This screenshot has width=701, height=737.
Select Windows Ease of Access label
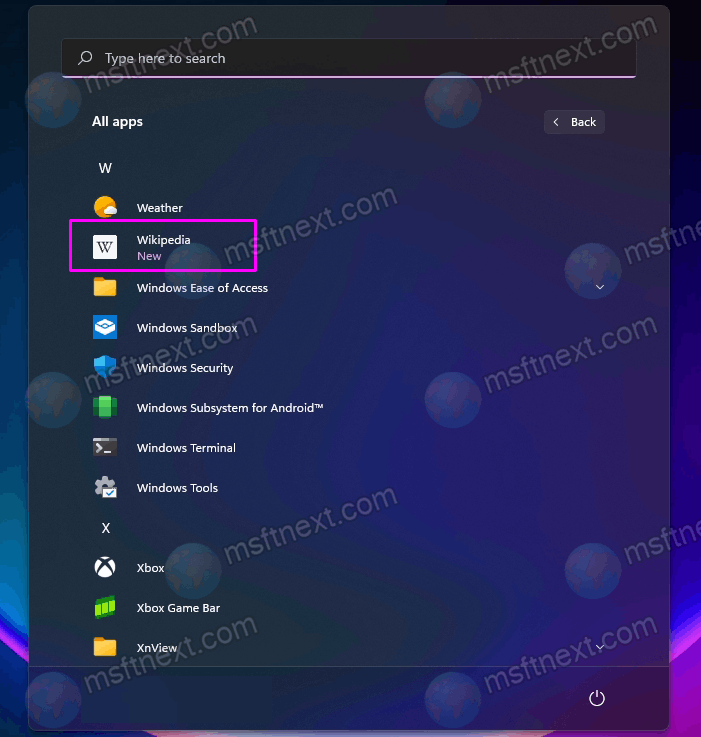coord(202,288)
